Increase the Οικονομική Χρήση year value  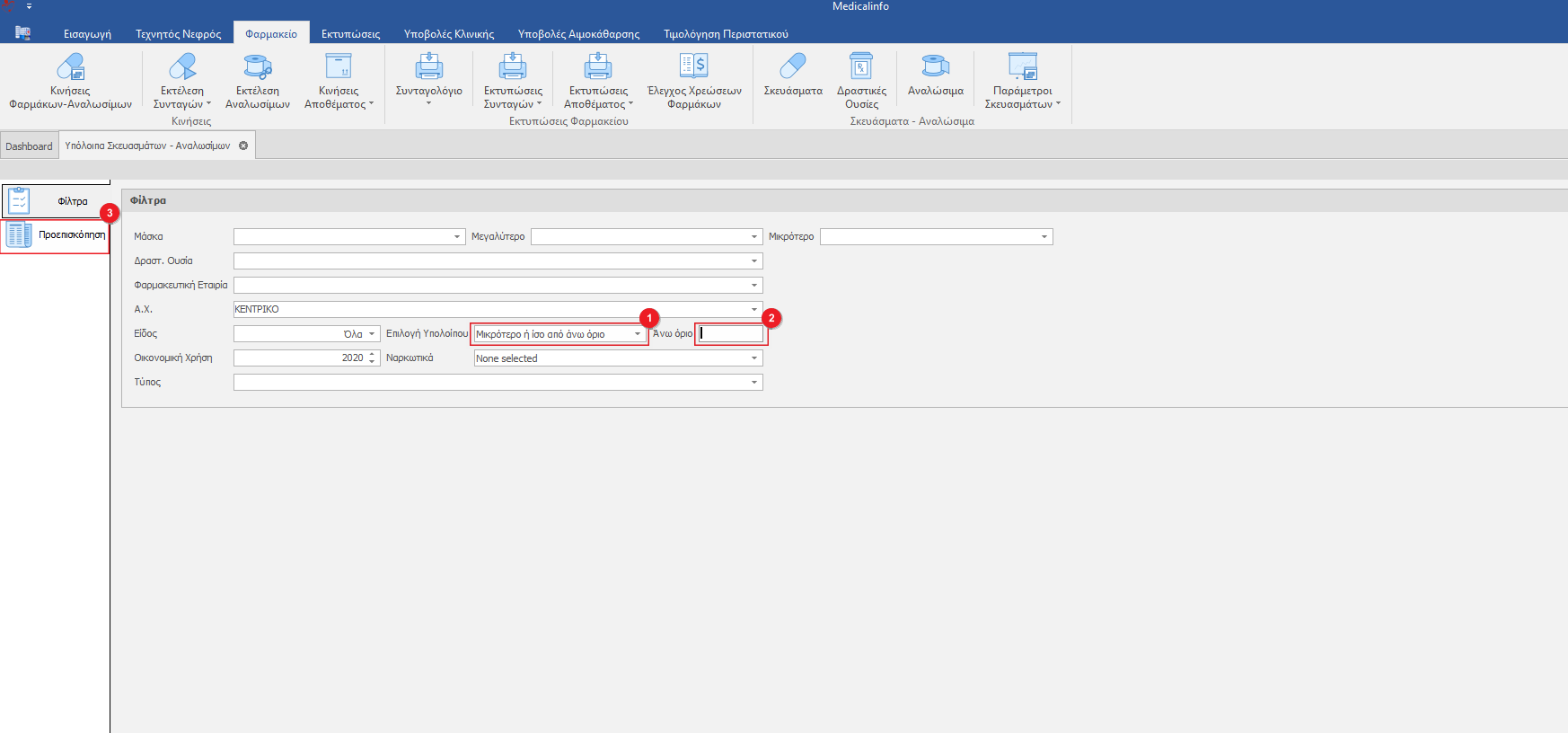(372, 355)
